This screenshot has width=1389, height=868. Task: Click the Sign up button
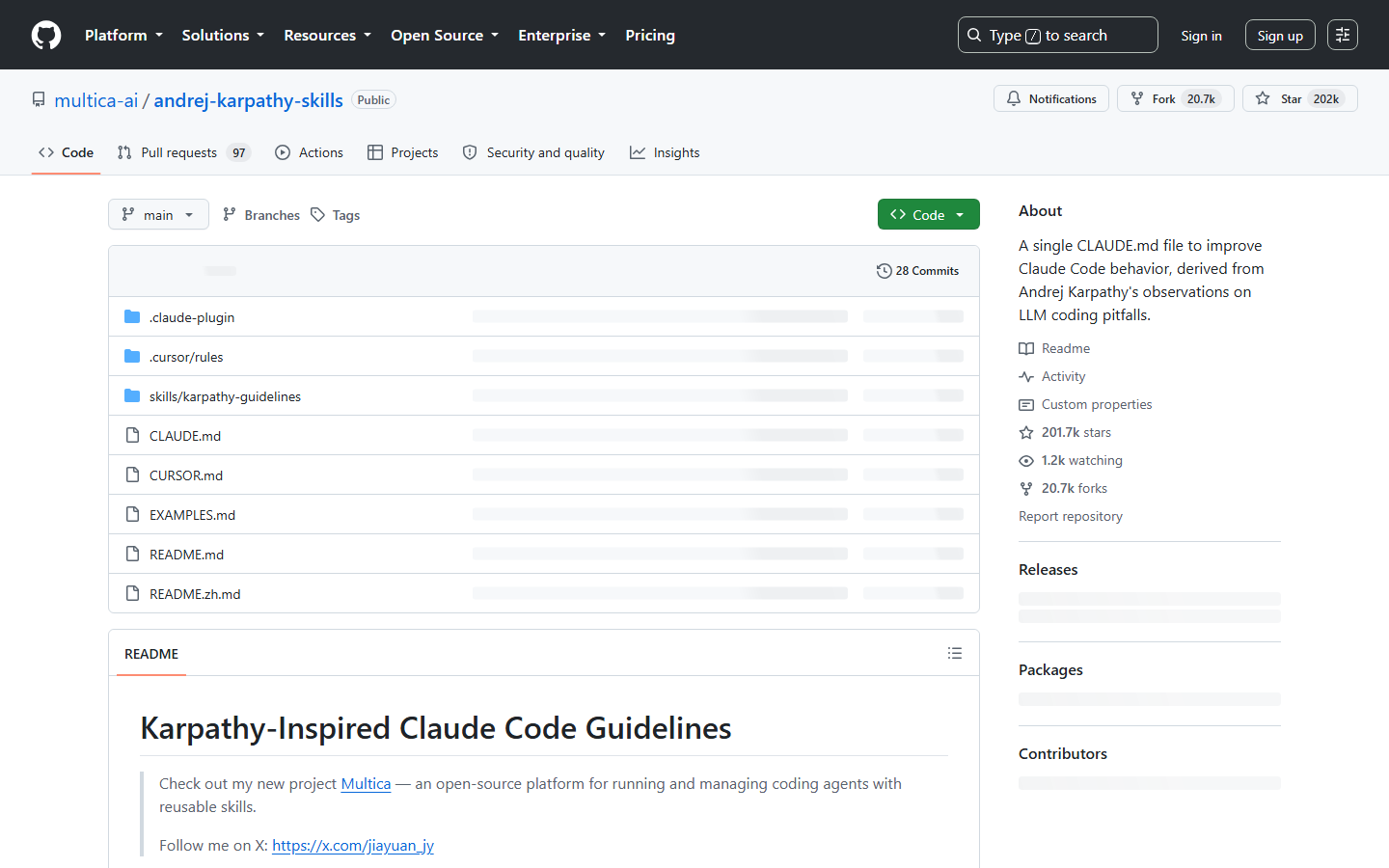[1280, 36]
